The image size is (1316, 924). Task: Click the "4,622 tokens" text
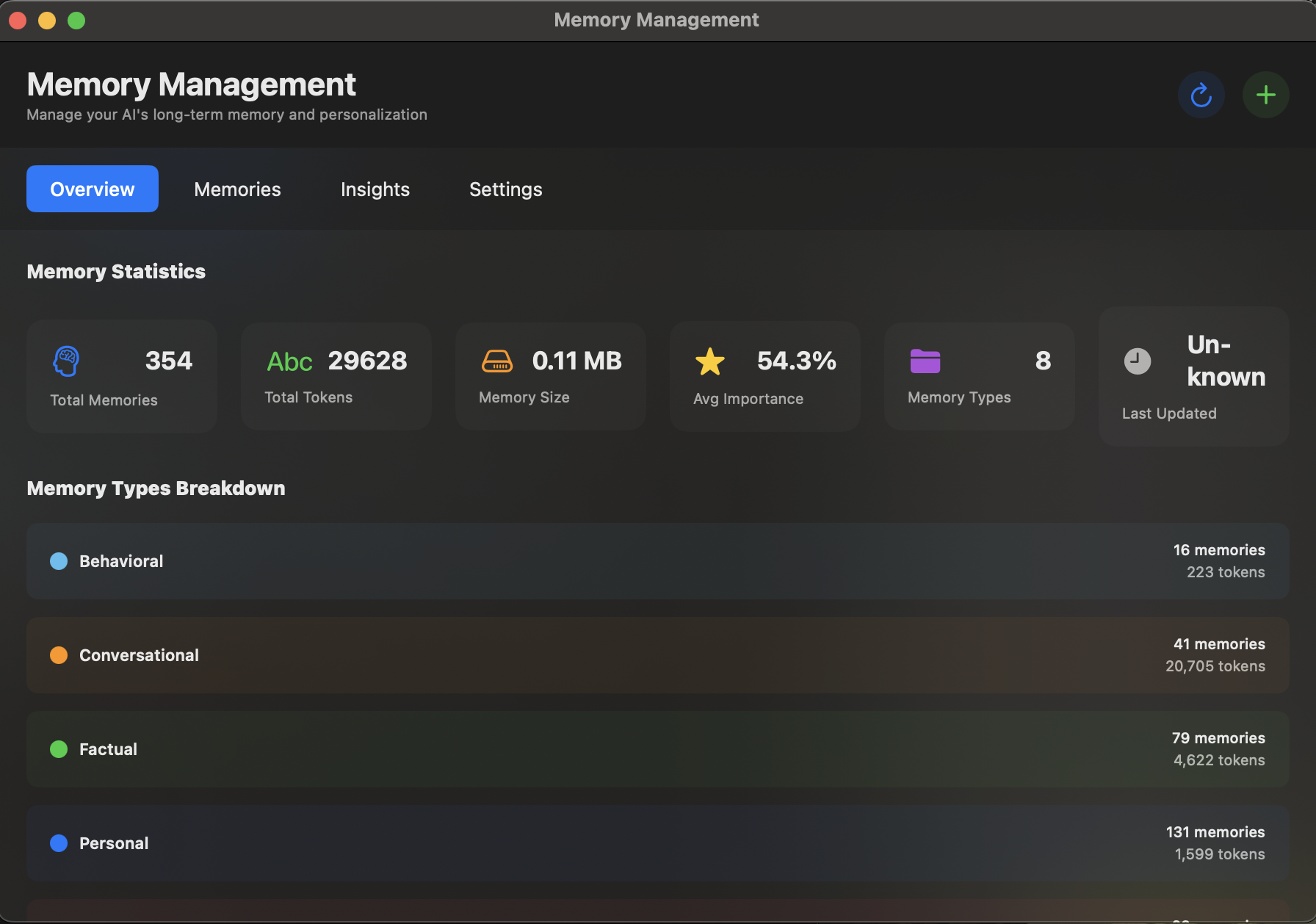pos(1219,760)
